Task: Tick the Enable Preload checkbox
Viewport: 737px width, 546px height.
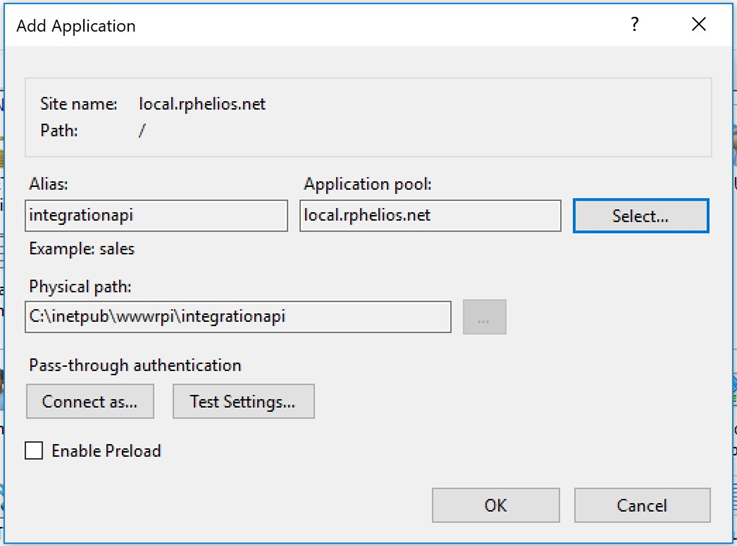Action: point(35,451)
